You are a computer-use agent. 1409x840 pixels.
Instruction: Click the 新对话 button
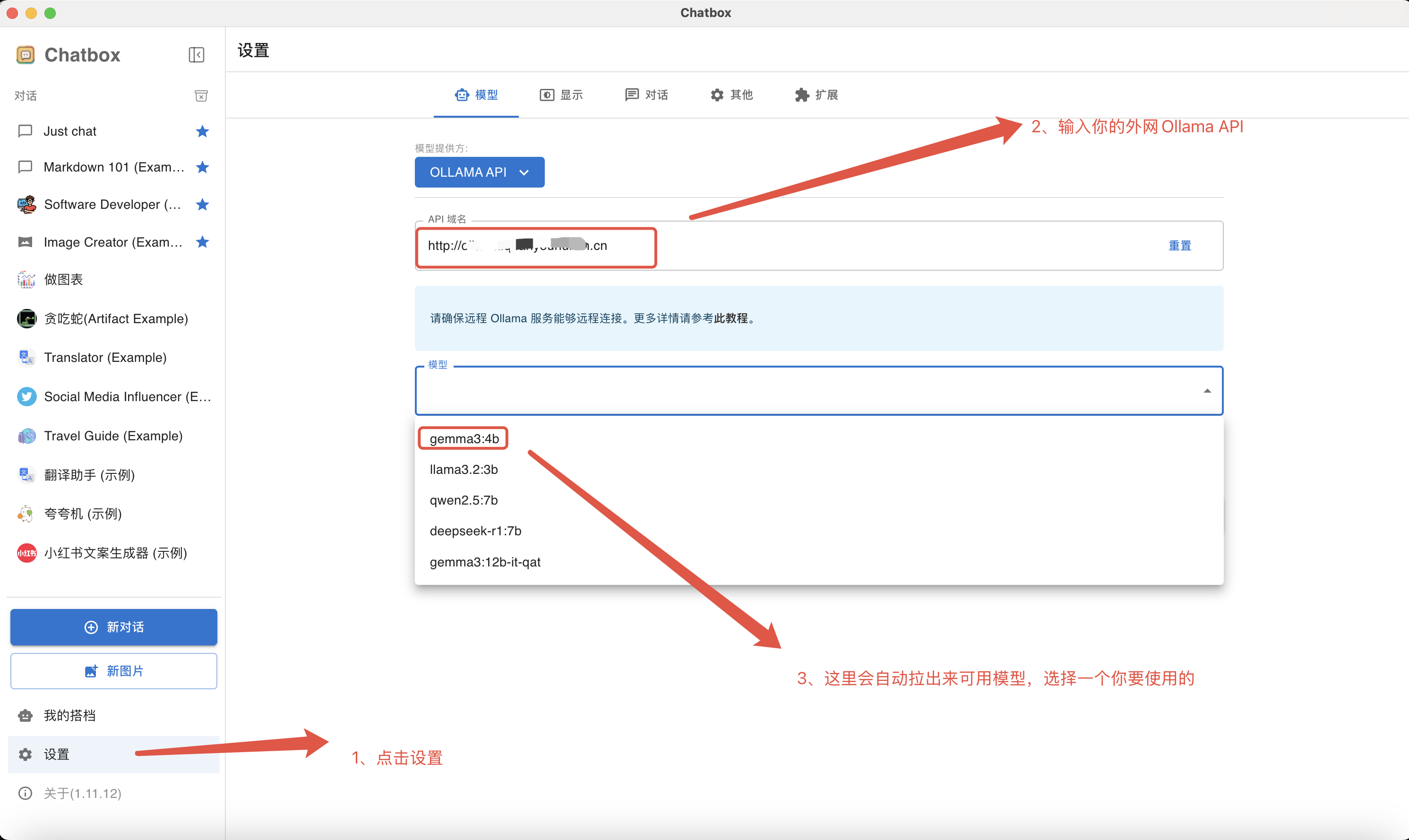pos(113,626)
